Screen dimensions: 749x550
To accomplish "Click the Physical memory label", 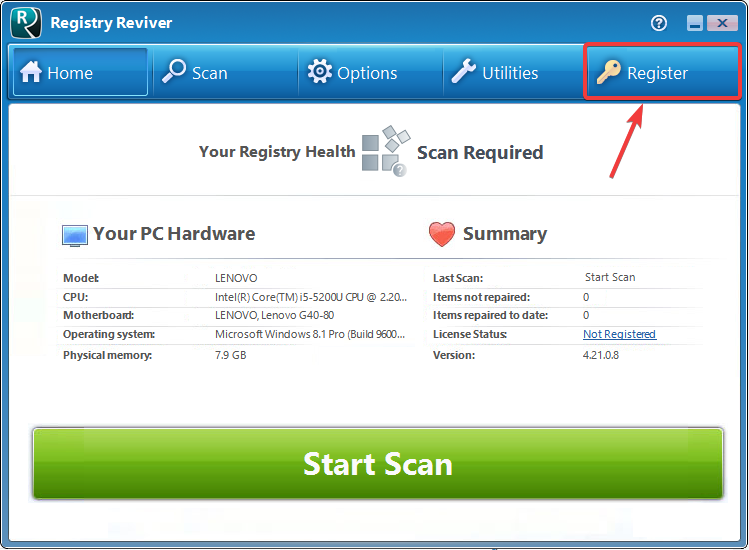I will click(107, 355).
